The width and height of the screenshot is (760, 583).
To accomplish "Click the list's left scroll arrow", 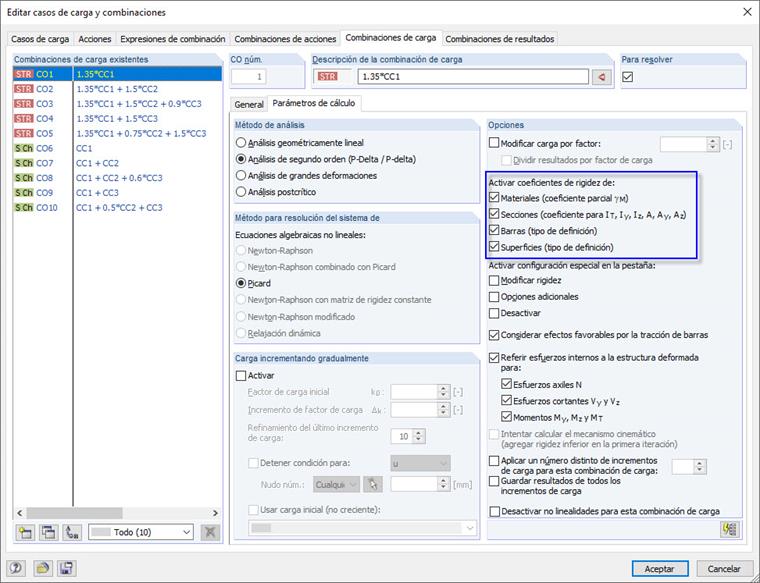I will click(20, 513).
